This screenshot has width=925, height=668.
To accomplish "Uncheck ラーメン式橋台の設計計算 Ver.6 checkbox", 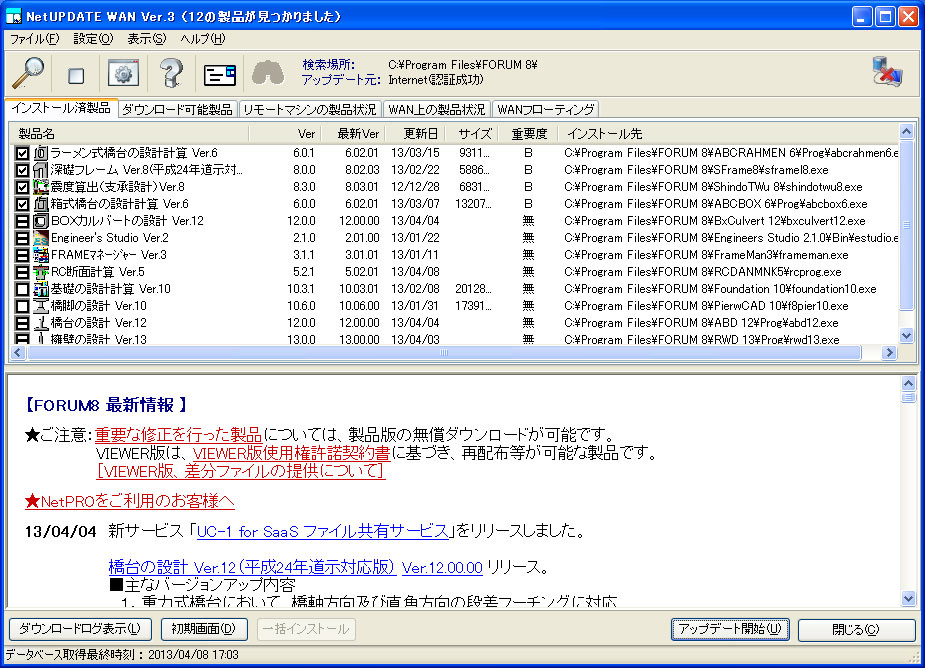I will [x=22, y=153].
